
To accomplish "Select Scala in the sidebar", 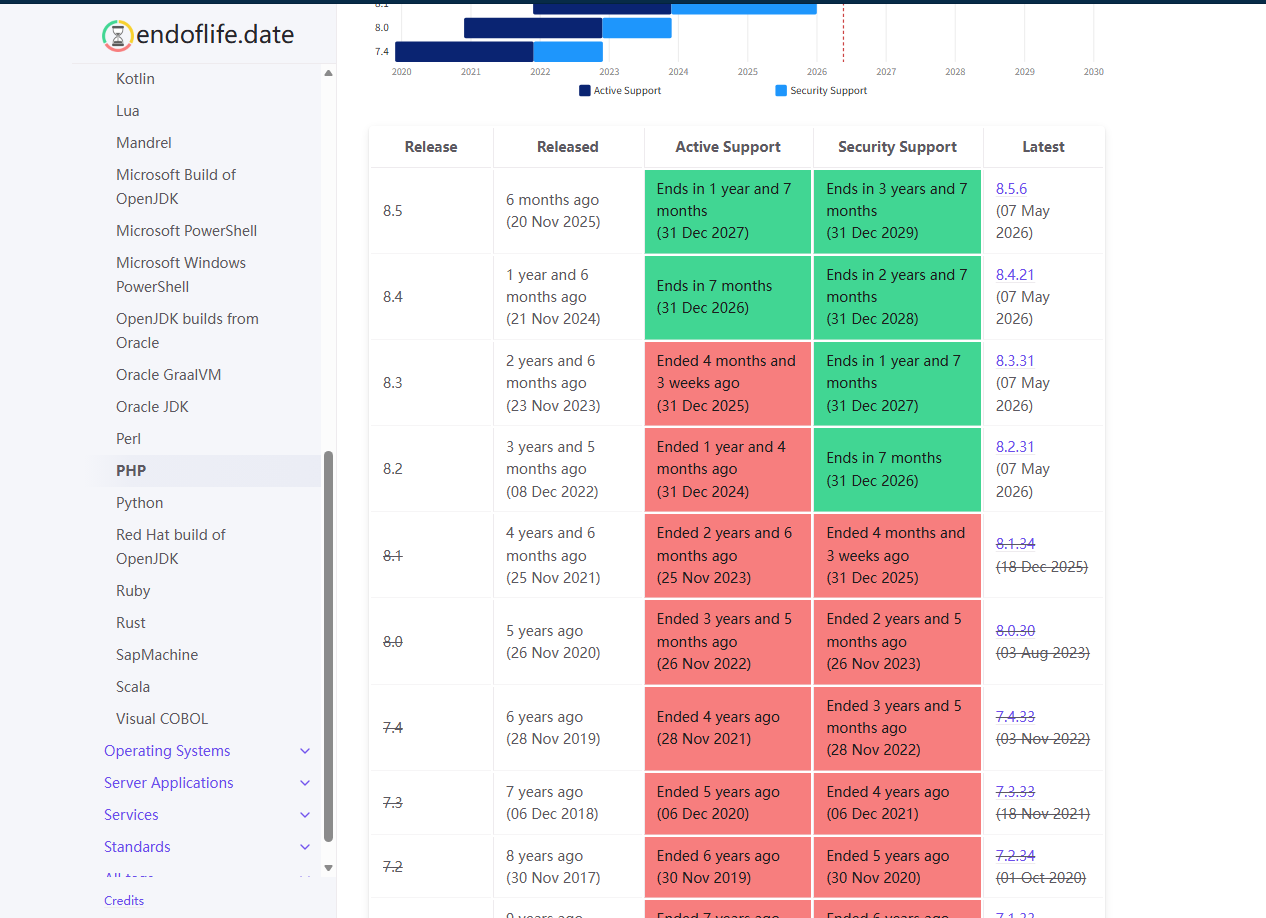I will point(133,687).
